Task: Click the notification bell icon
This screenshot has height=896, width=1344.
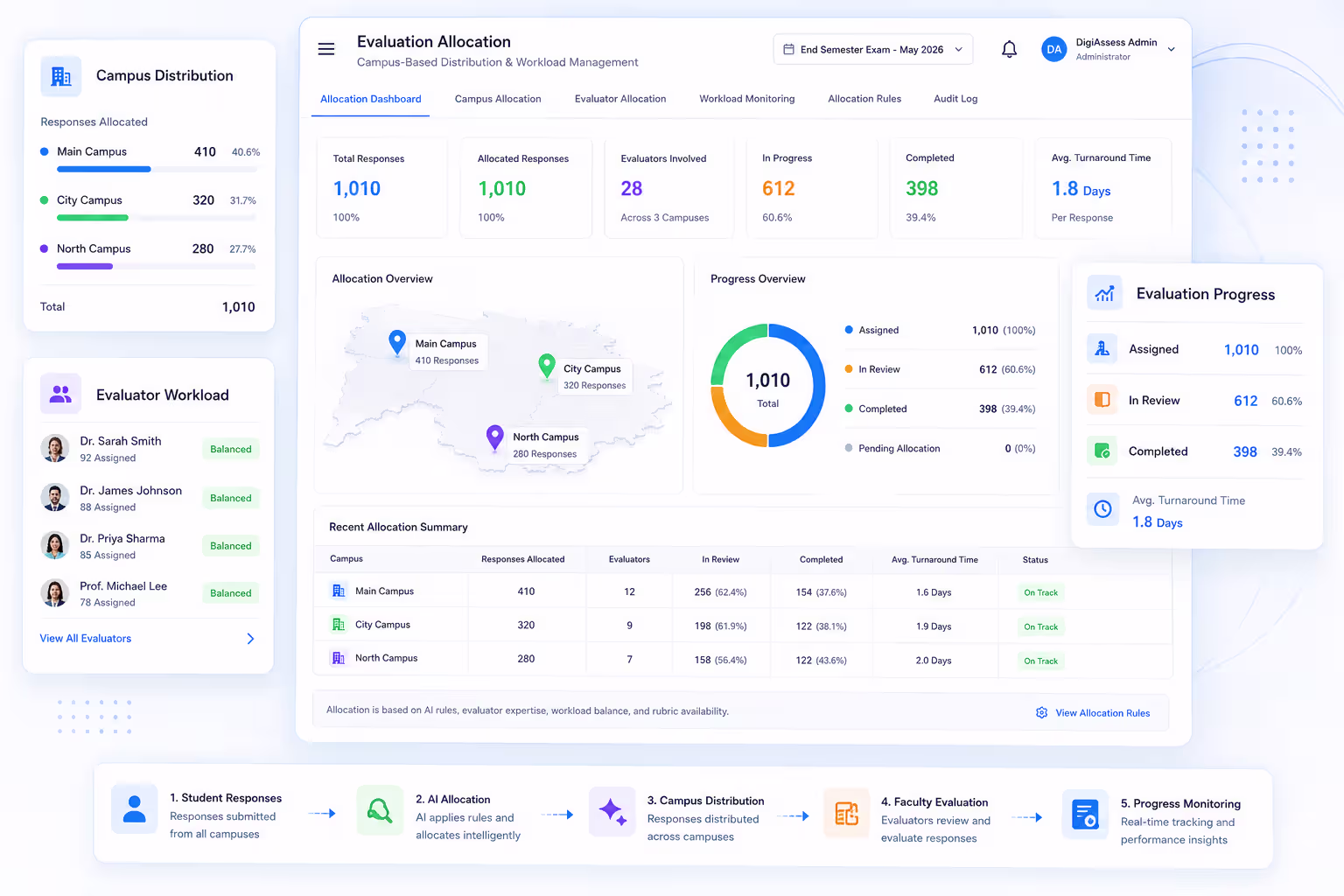Action: (x=1009, y=49)
